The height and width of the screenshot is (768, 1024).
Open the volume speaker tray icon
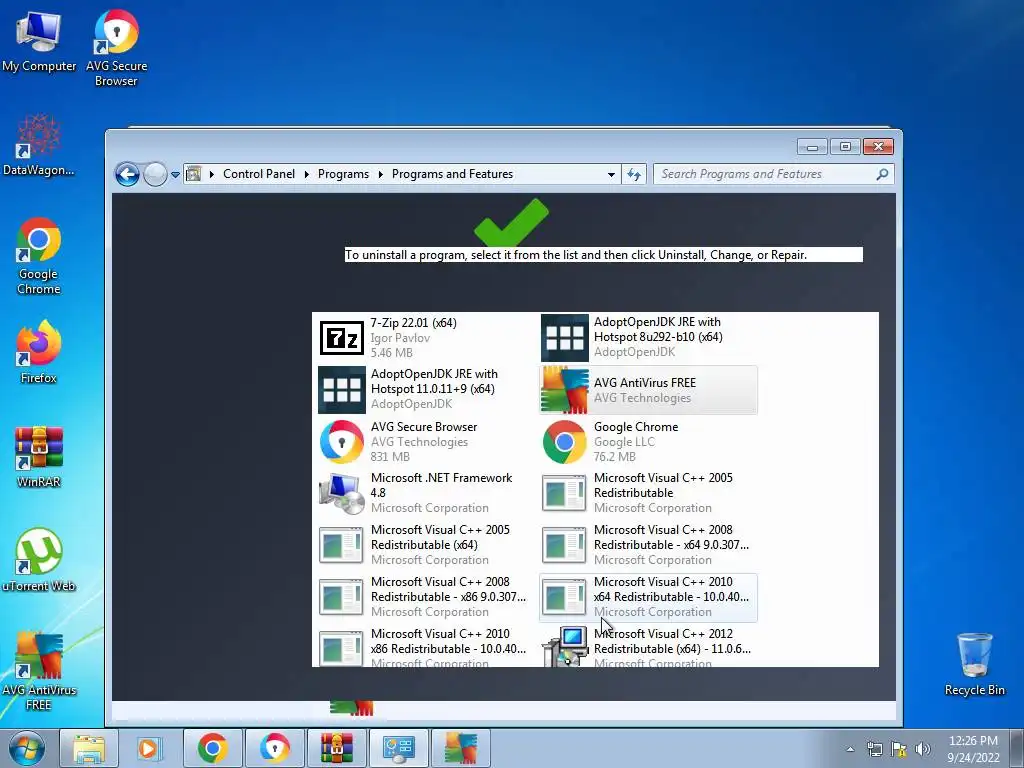click(x=923, y=749)
